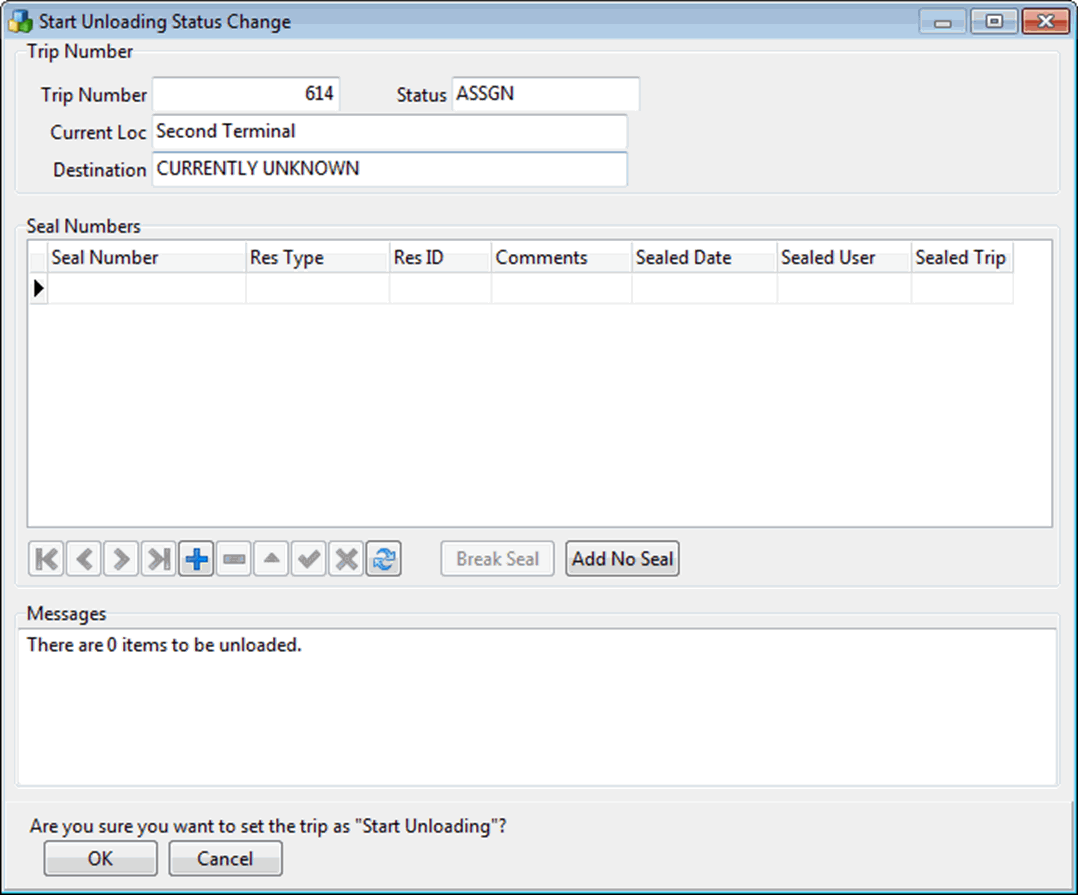Cancel the status change dialog
Viewport: 1078px width, 895px height.
[x=226, y=858]
